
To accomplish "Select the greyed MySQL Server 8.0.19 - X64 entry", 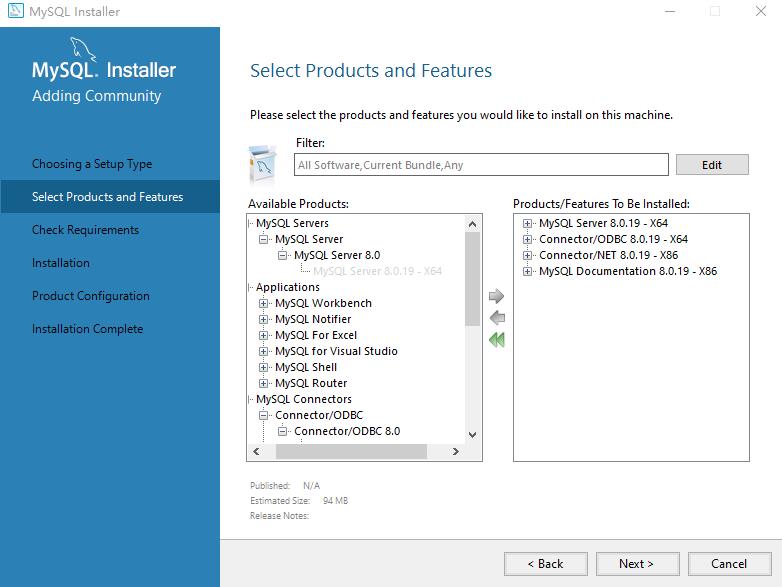I will pyautogui.click(x=378, y=271).
